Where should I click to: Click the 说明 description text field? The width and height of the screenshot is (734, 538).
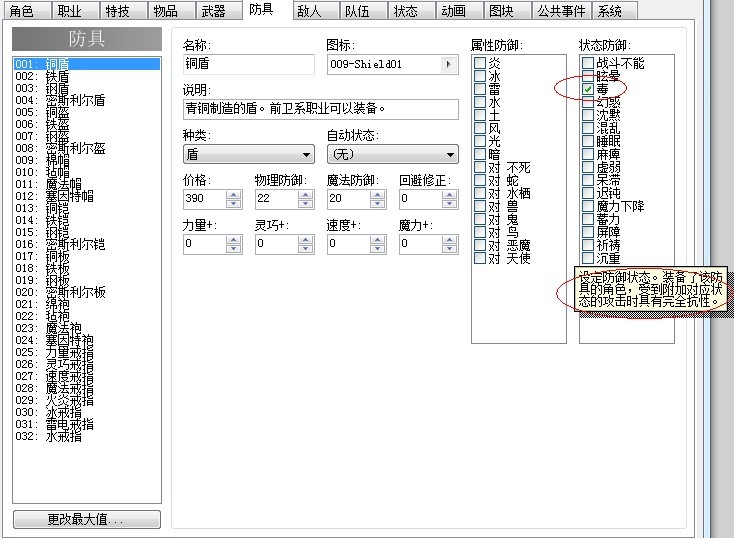(x=321, y=109)
